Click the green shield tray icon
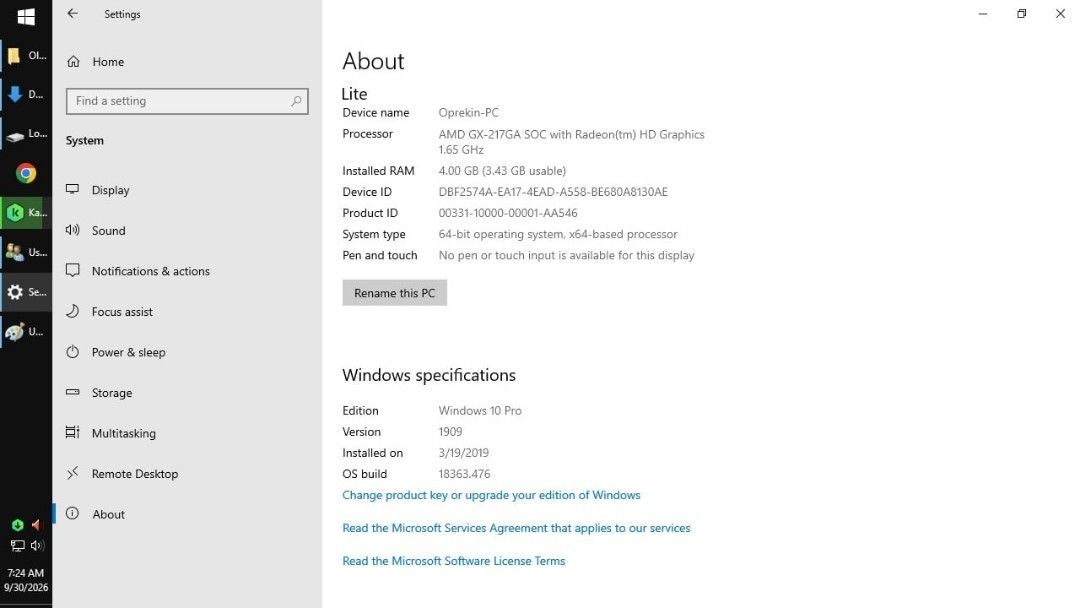Image resolution: width=1080 pixels, height=608 pixels. (17, 525)
